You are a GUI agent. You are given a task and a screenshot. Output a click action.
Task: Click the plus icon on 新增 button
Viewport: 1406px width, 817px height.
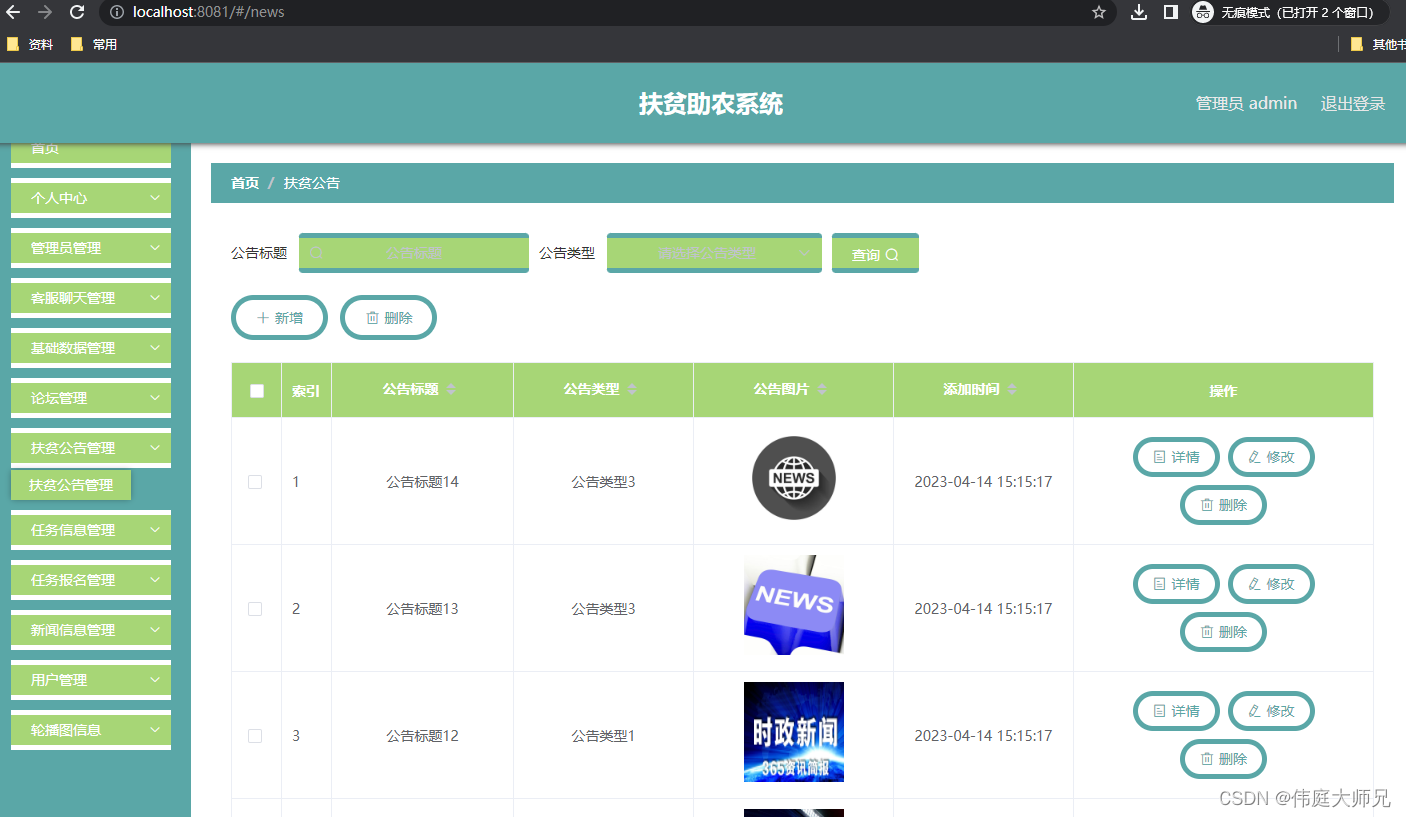pos(263,318)
